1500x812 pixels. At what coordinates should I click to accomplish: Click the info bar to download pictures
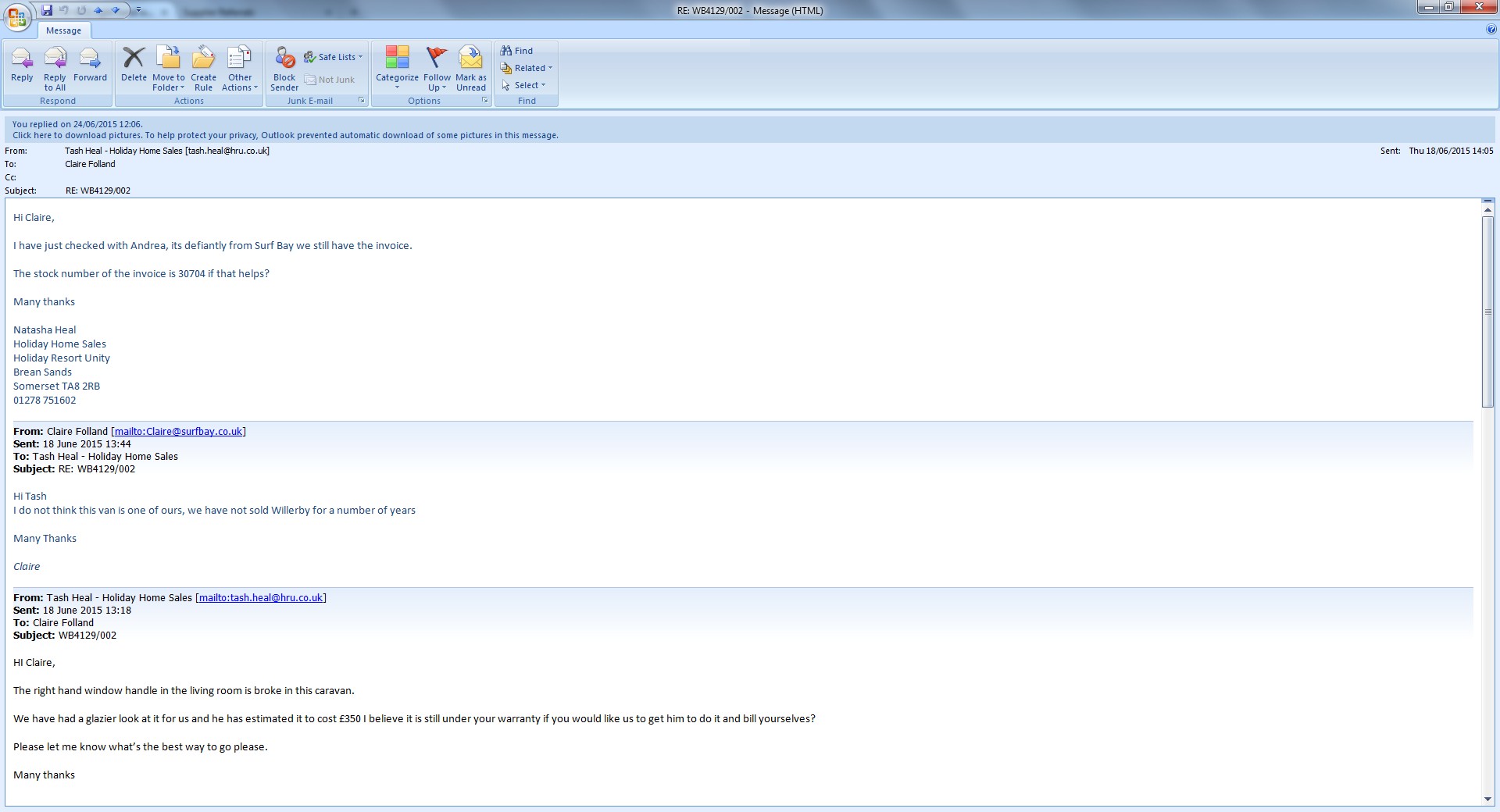tap(285, 135)
